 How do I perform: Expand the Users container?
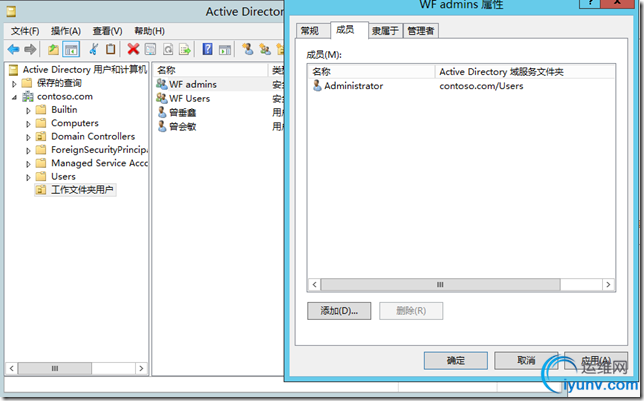pos(28,177)
